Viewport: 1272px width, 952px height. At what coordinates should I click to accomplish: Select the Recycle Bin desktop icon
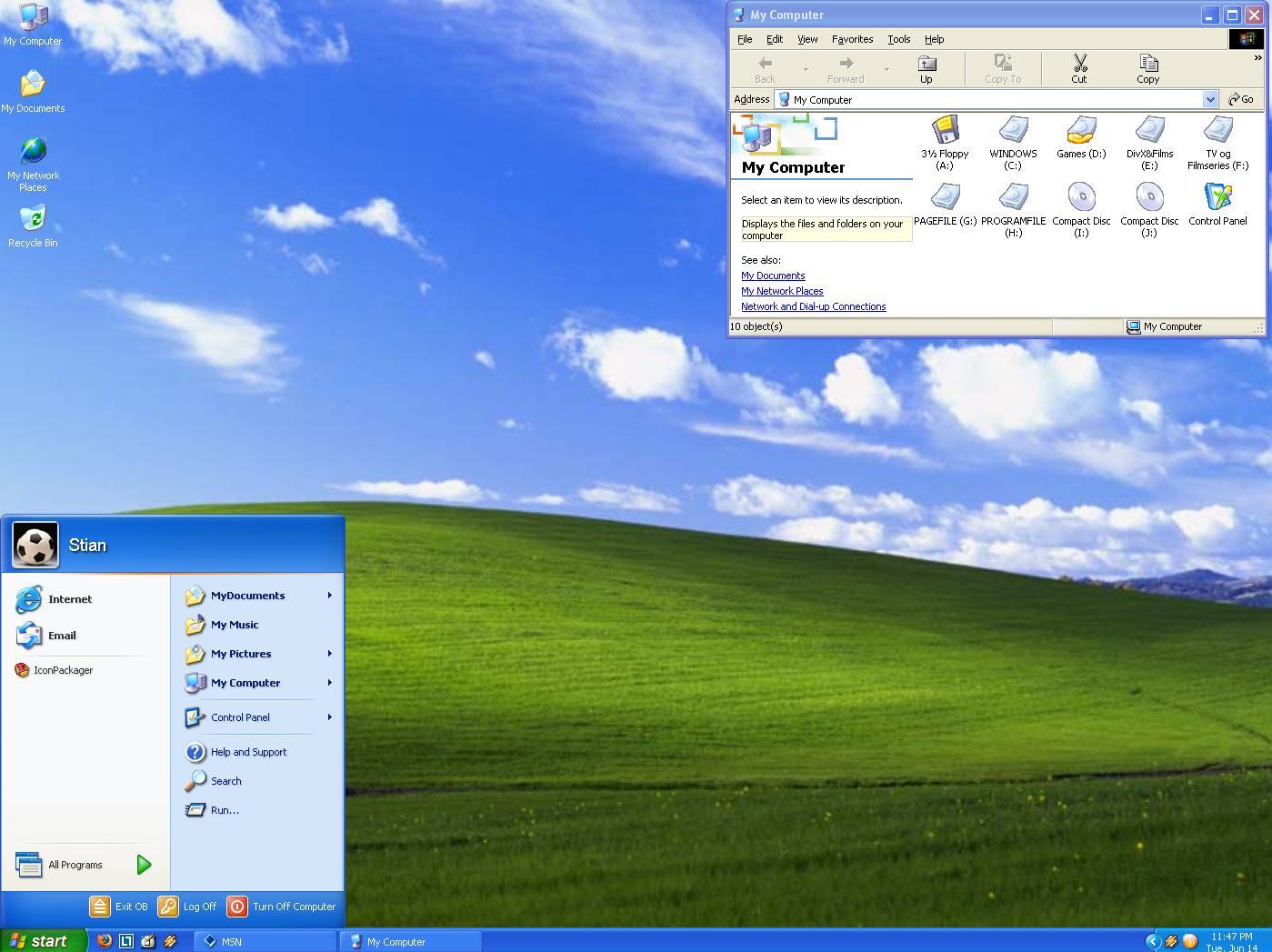(33, 226)
